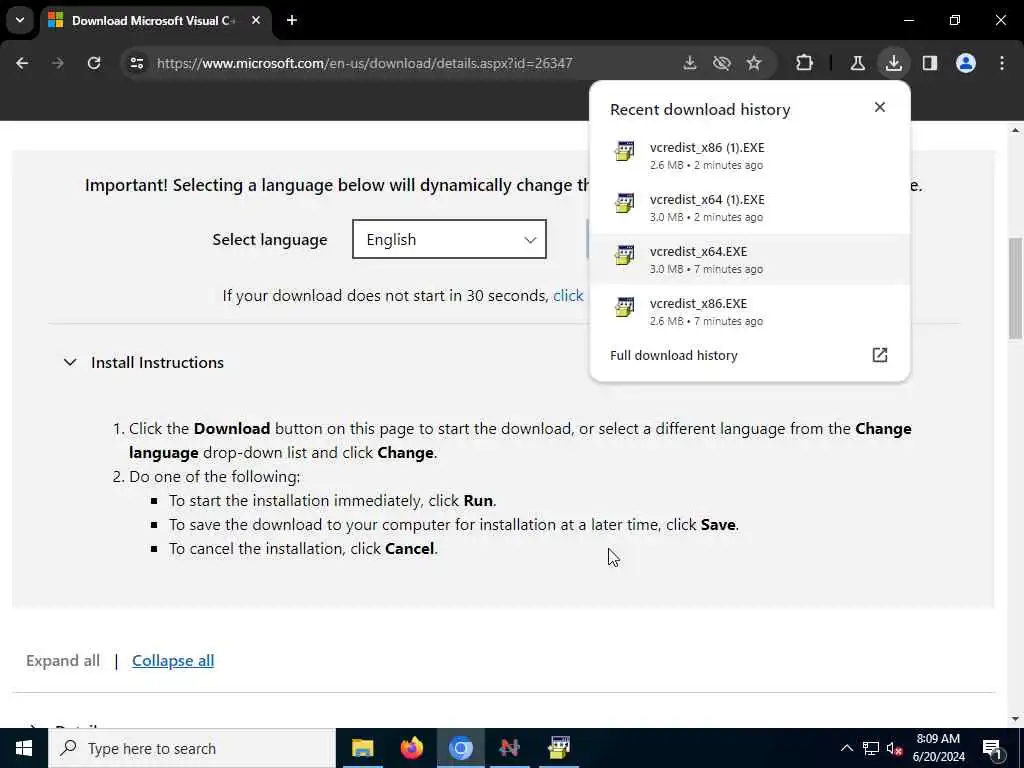Screen dimensions: 1024x768
Task: View site information icon in address bar
Action: pos(136,63)
